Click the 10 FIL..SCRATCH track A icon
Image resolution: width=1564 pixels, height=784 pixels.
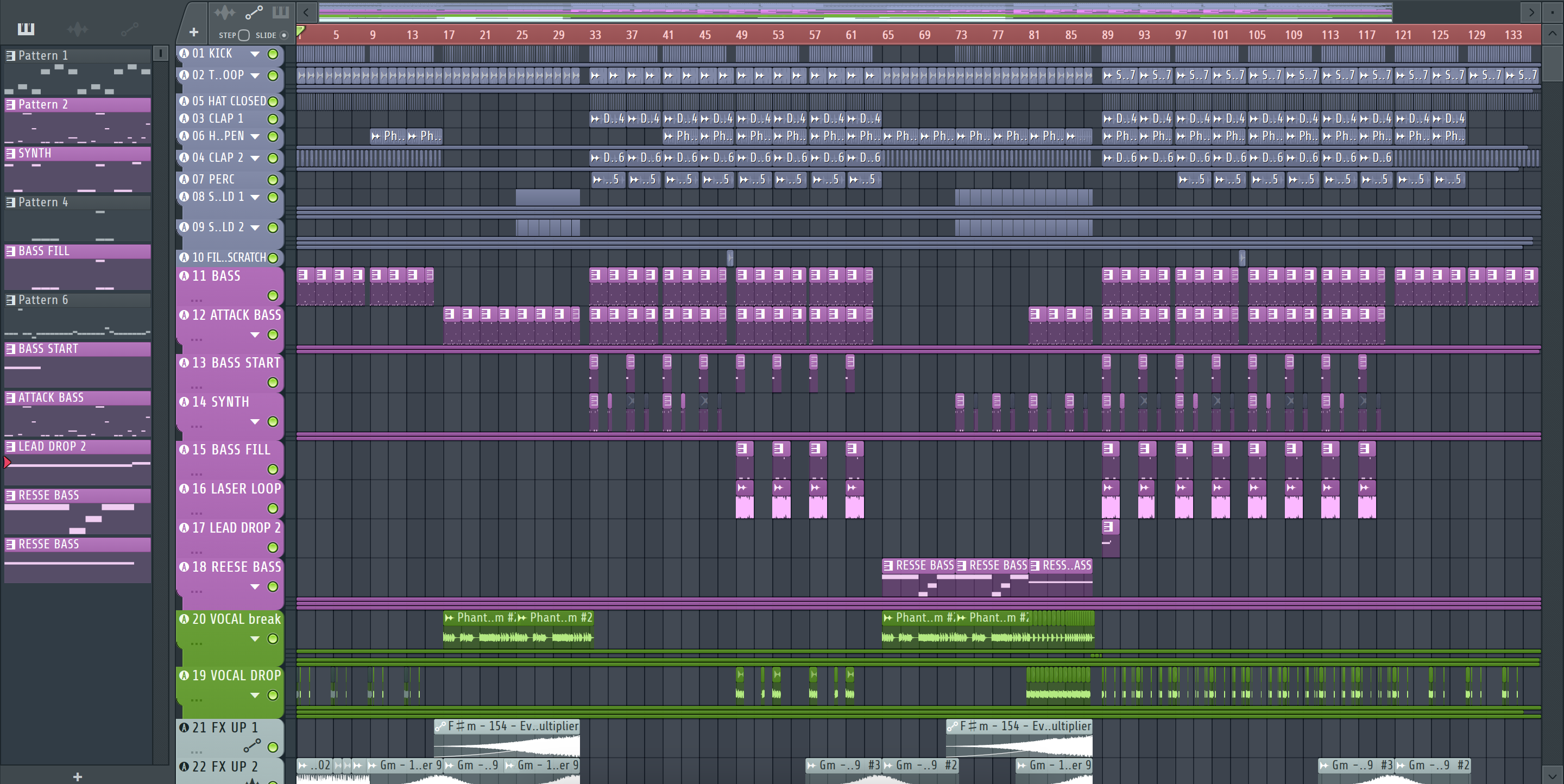pos(184,257)
